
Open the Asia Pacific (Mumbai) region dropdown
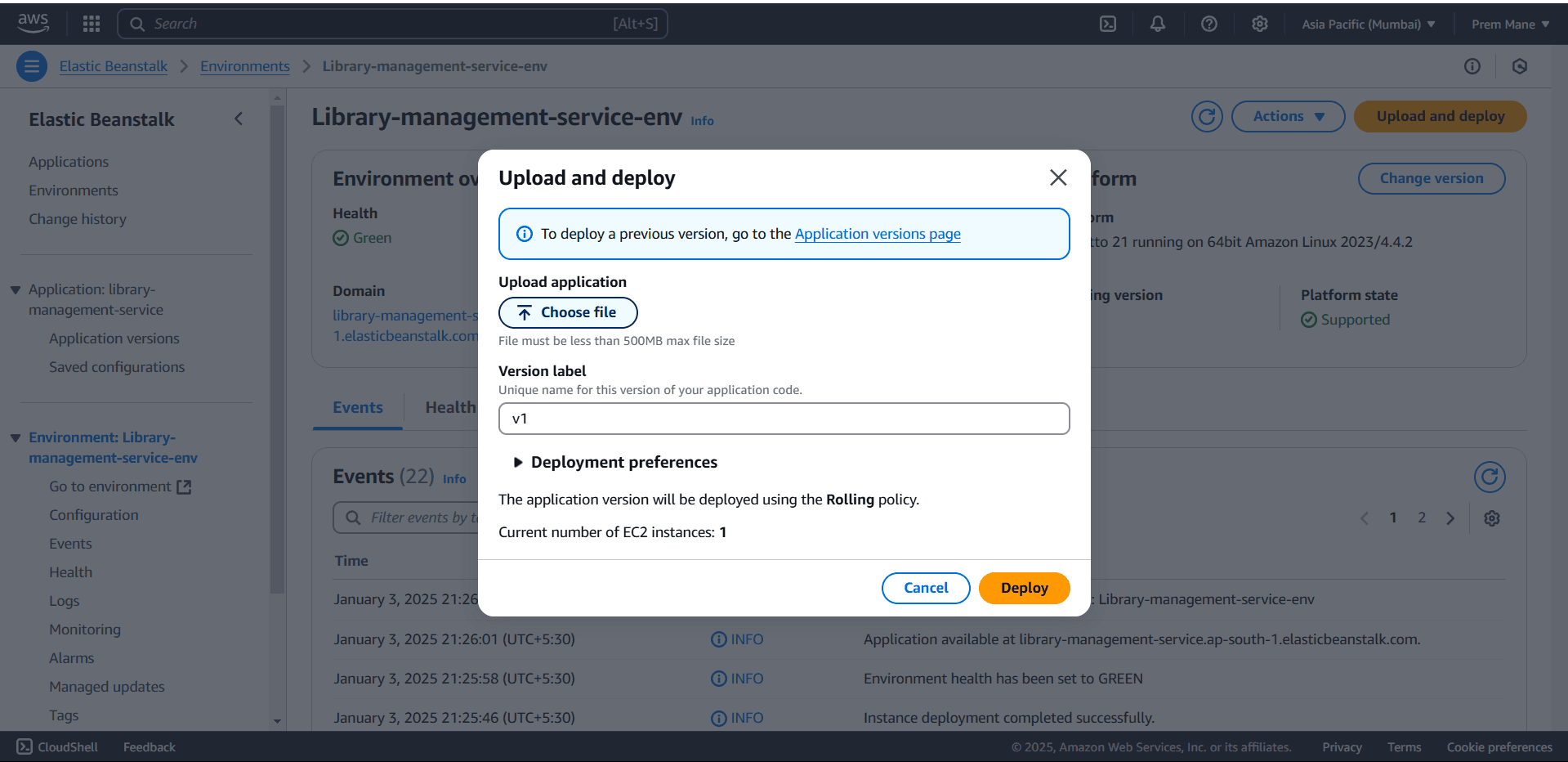point(1369,24)
